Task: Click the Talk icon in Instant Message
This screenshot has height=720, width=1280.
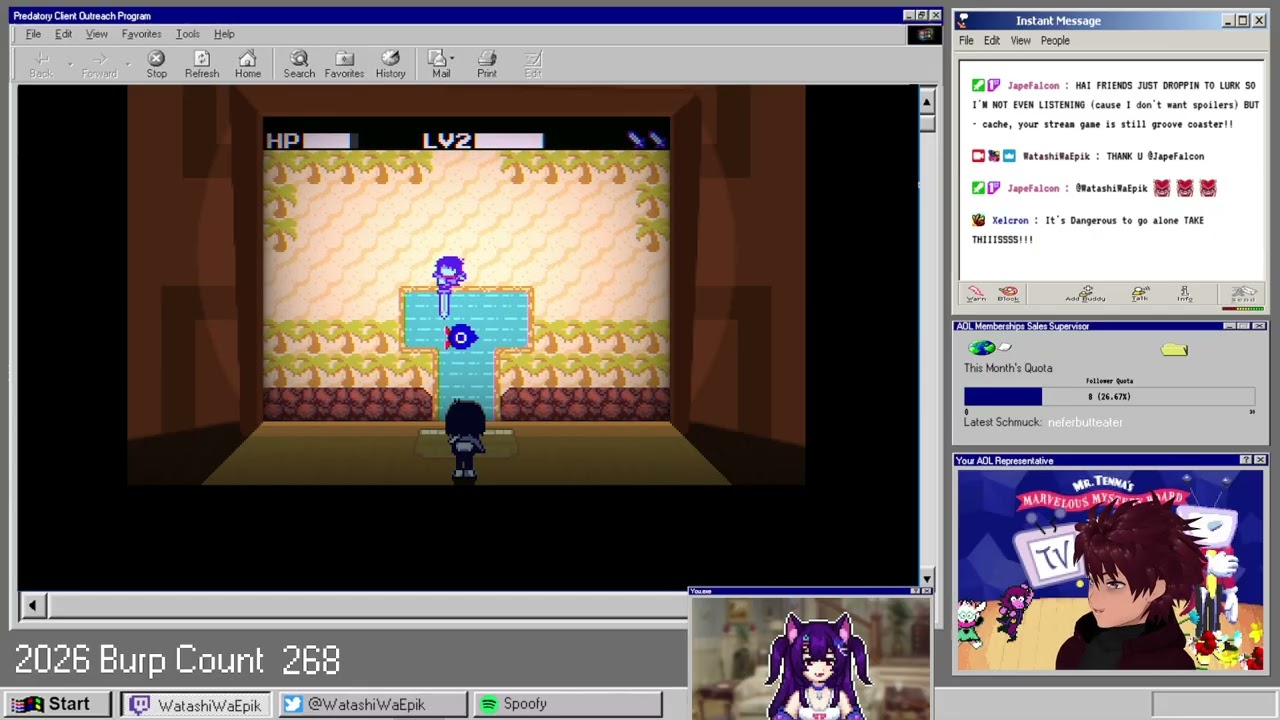Action: coord(1140,293)
